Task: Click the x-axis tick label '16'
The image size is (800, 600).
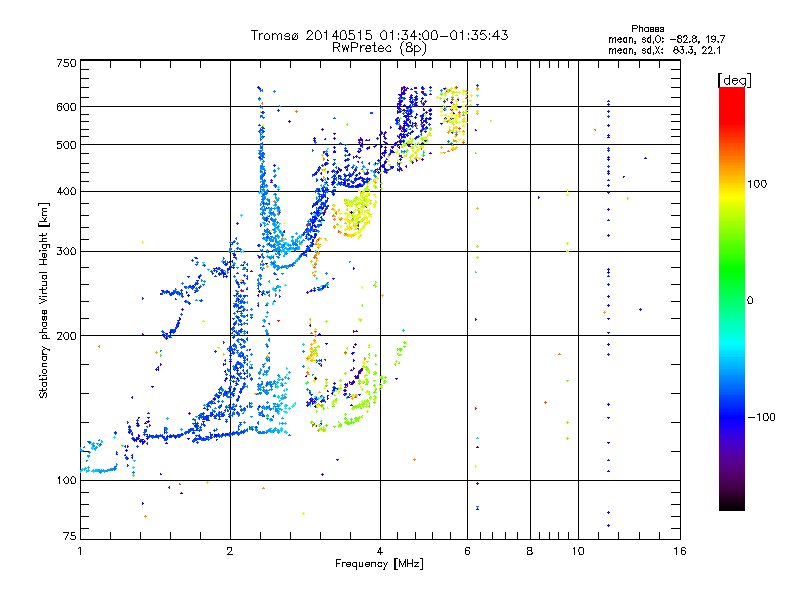Action: coord(680,551)
